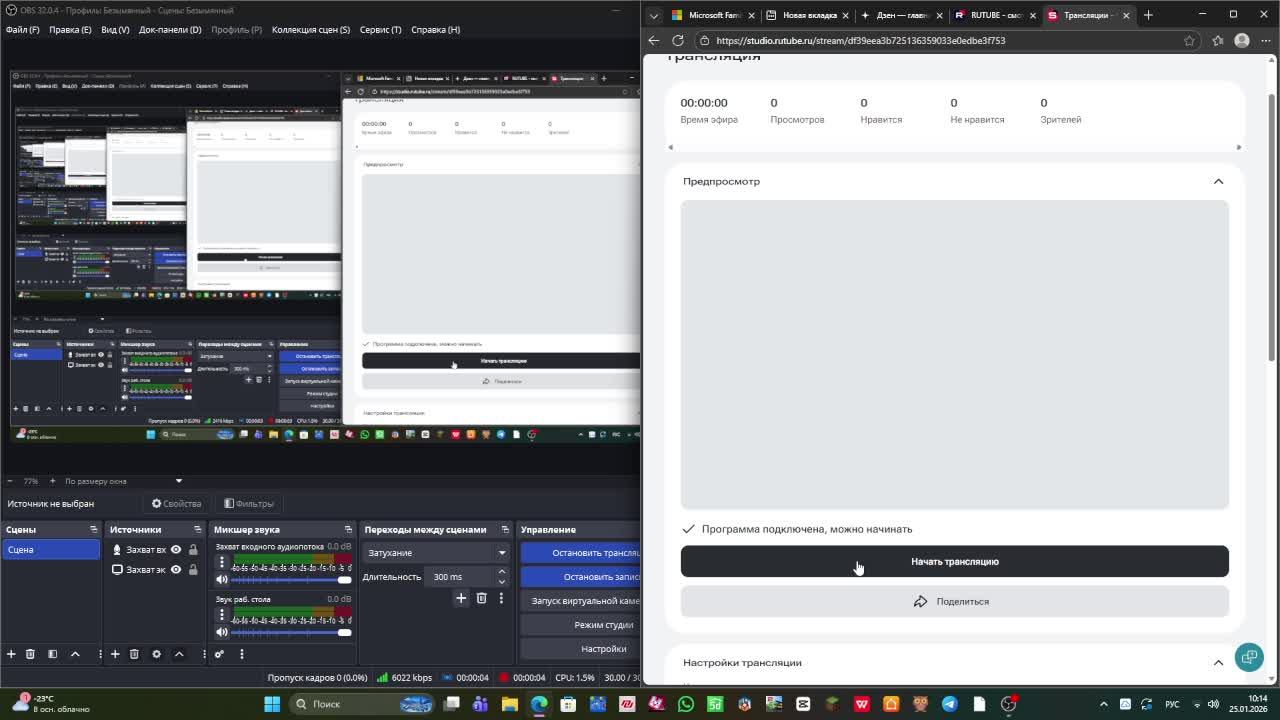This screenshot has height=720, width=1280.
Task: Adjust Звук раб. стола volume slider
Action: 292,632
